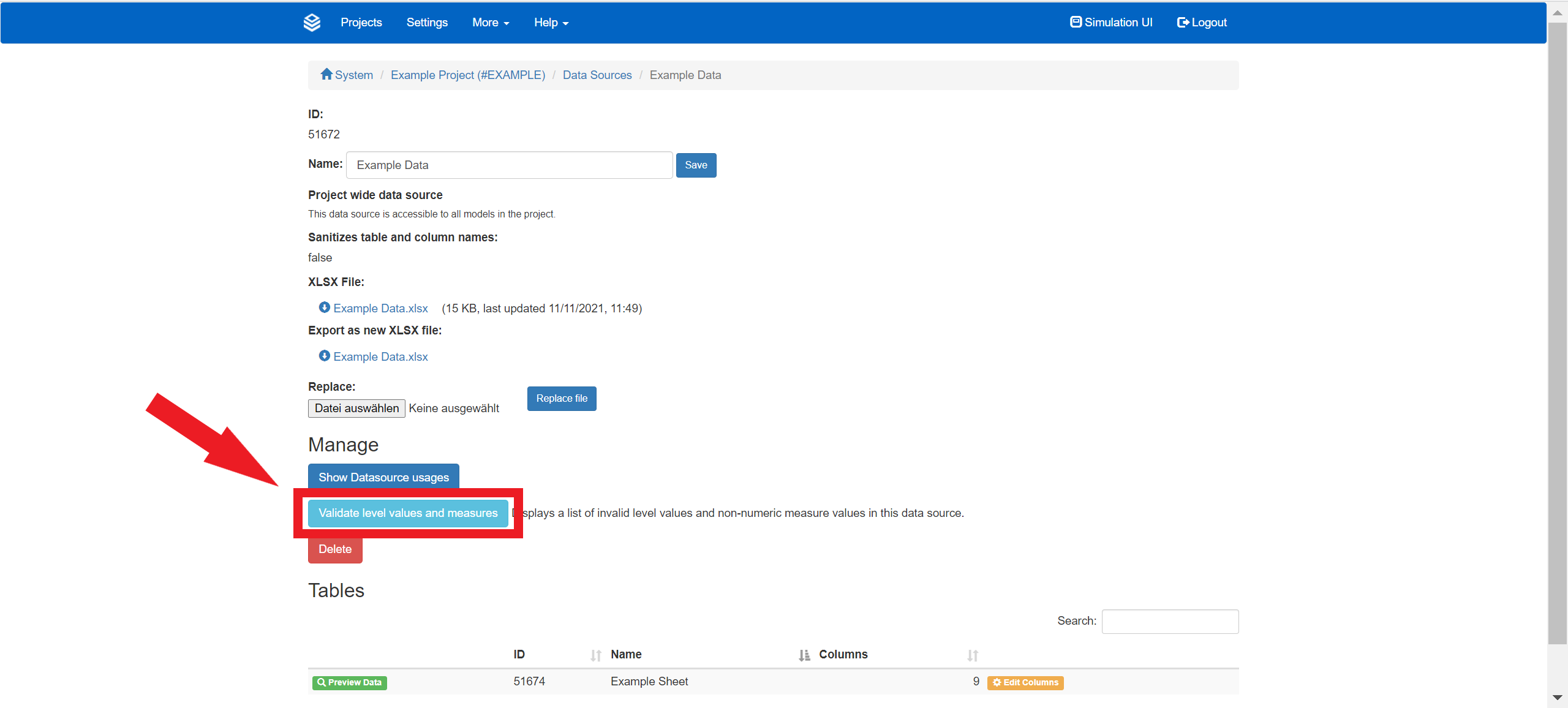Click the home icon in the breadcrumb
Viewport: 1568px width, 708px height.
click(x=326, y=74)
